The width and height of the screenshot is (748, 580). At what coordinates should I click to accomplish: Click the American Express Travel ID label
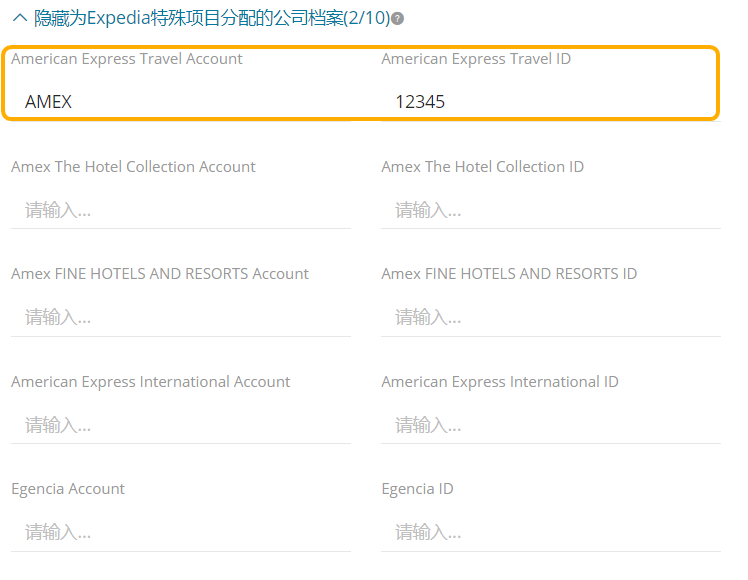476,59
